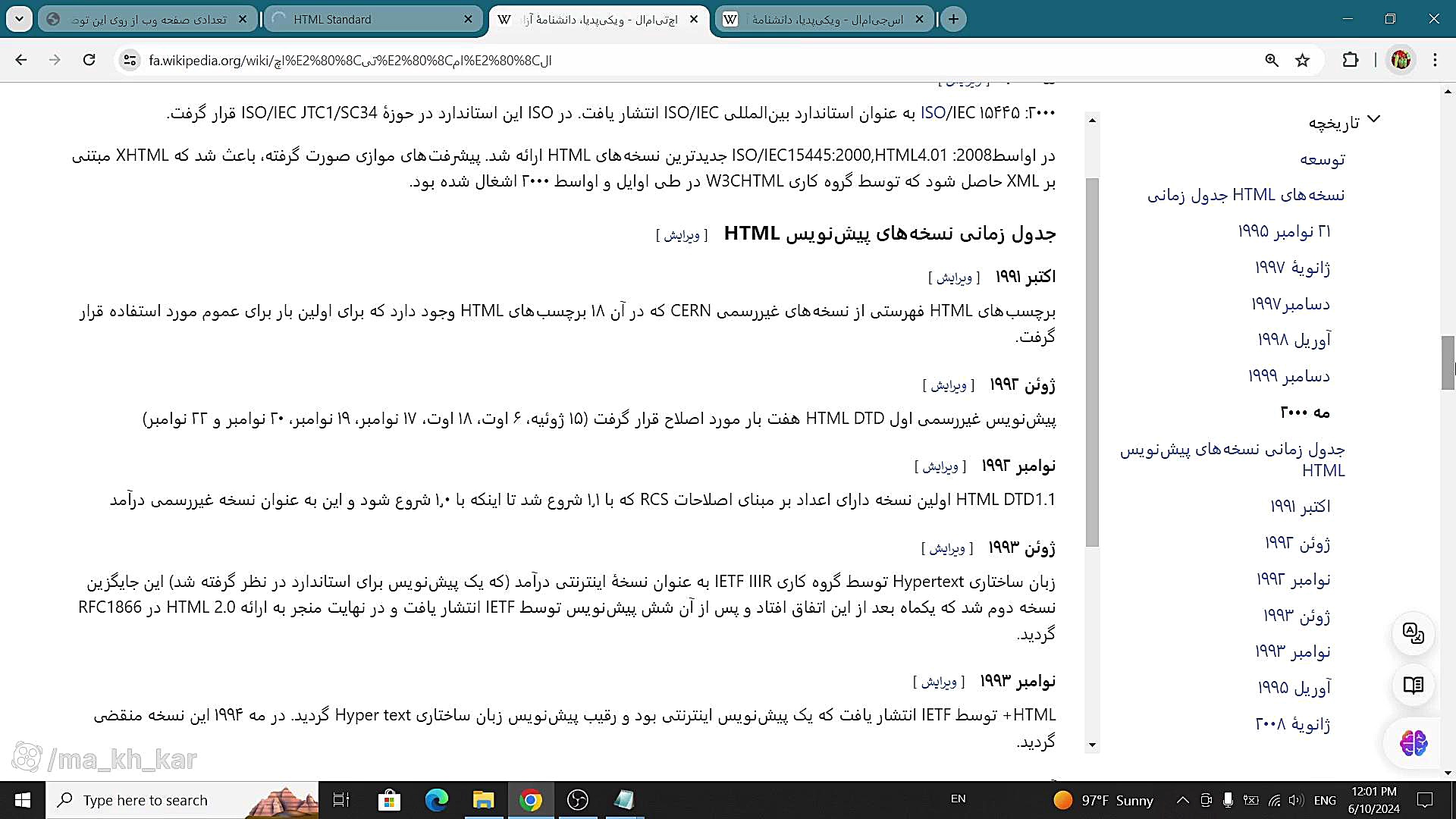This screenshot has width=1456, height=819.
Task: Open جدول زمانی نسخه‌های پیش‌نویس HTML contents link
Action: pos(1232,460)
